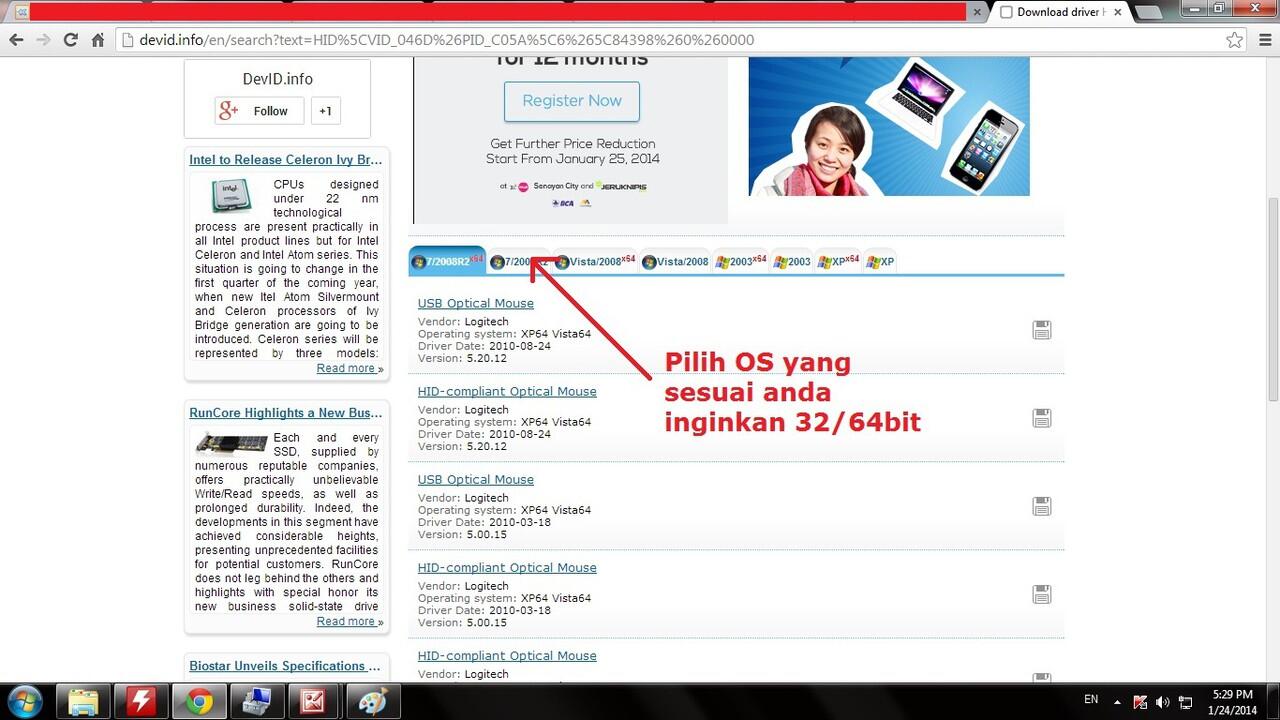Switch to the Vista/2008 x64 driver tab
Screen dimensions: 1280x720
600,261
